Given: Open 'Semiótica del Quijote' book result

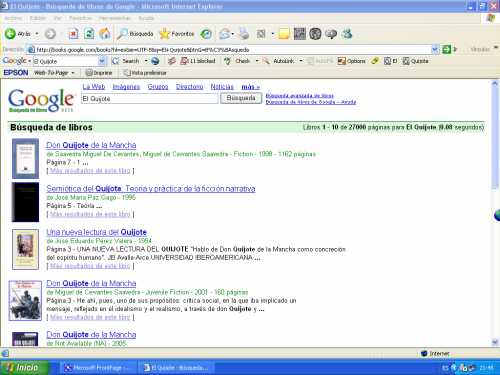Looking at the screenshot, I should tap(151, 189).
